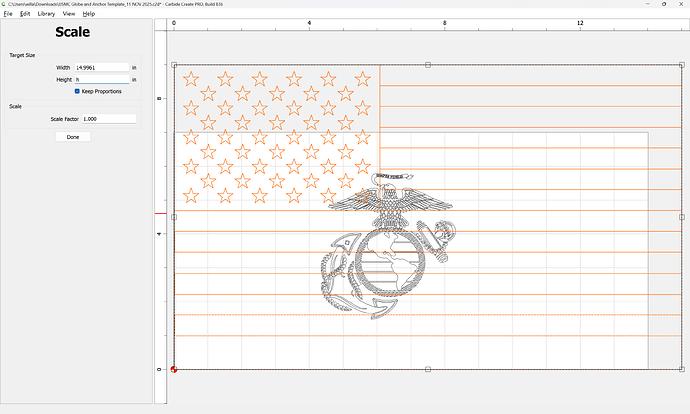
Task: Grab the top-left selection handle
Action: tap(174, 65)
